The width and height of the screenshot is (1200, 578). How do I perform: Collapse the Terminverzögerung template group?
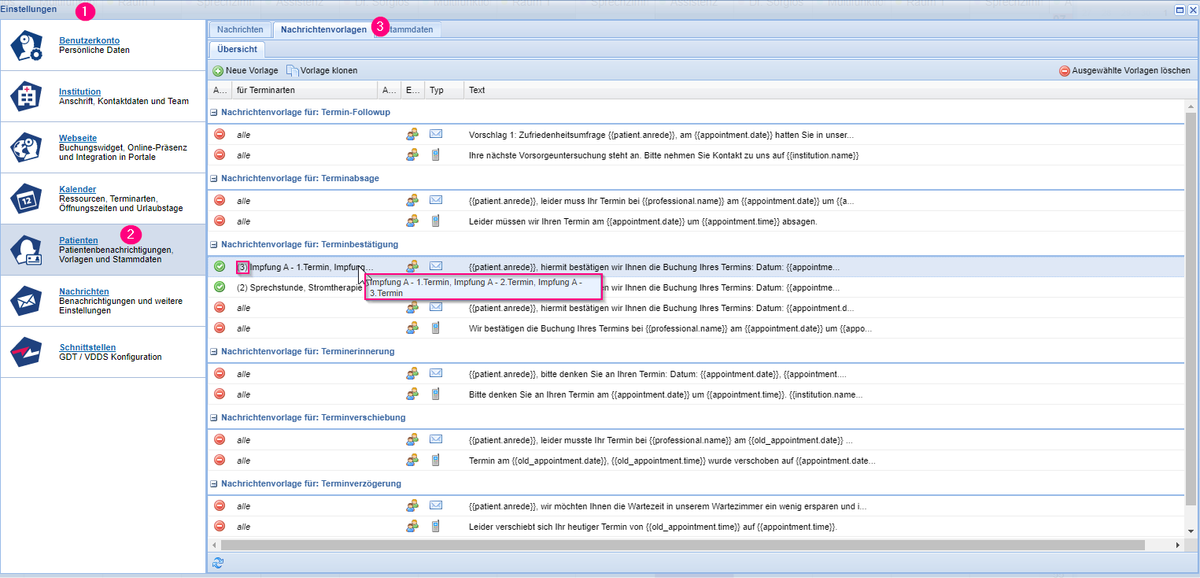tap(214, 483)
